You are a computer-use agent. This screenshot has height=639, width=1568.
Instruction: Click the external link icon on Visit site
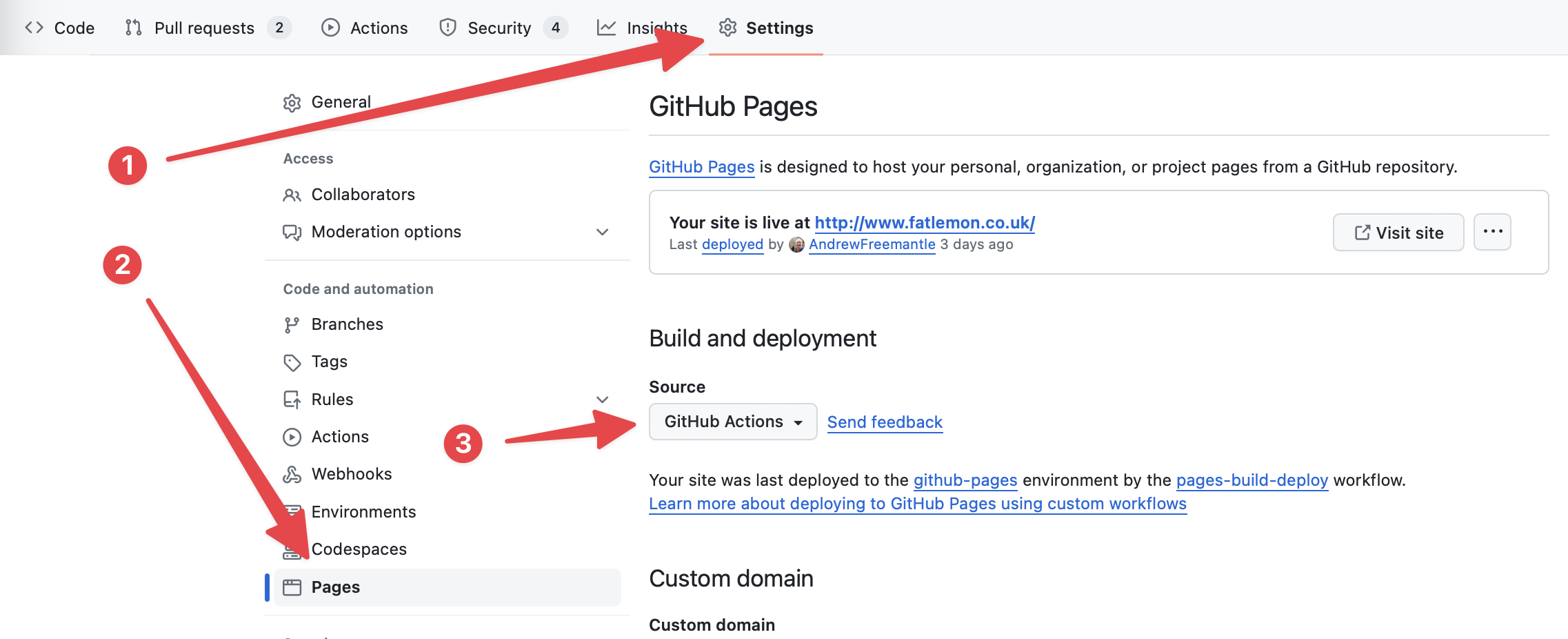click(x=1362, y=233)
